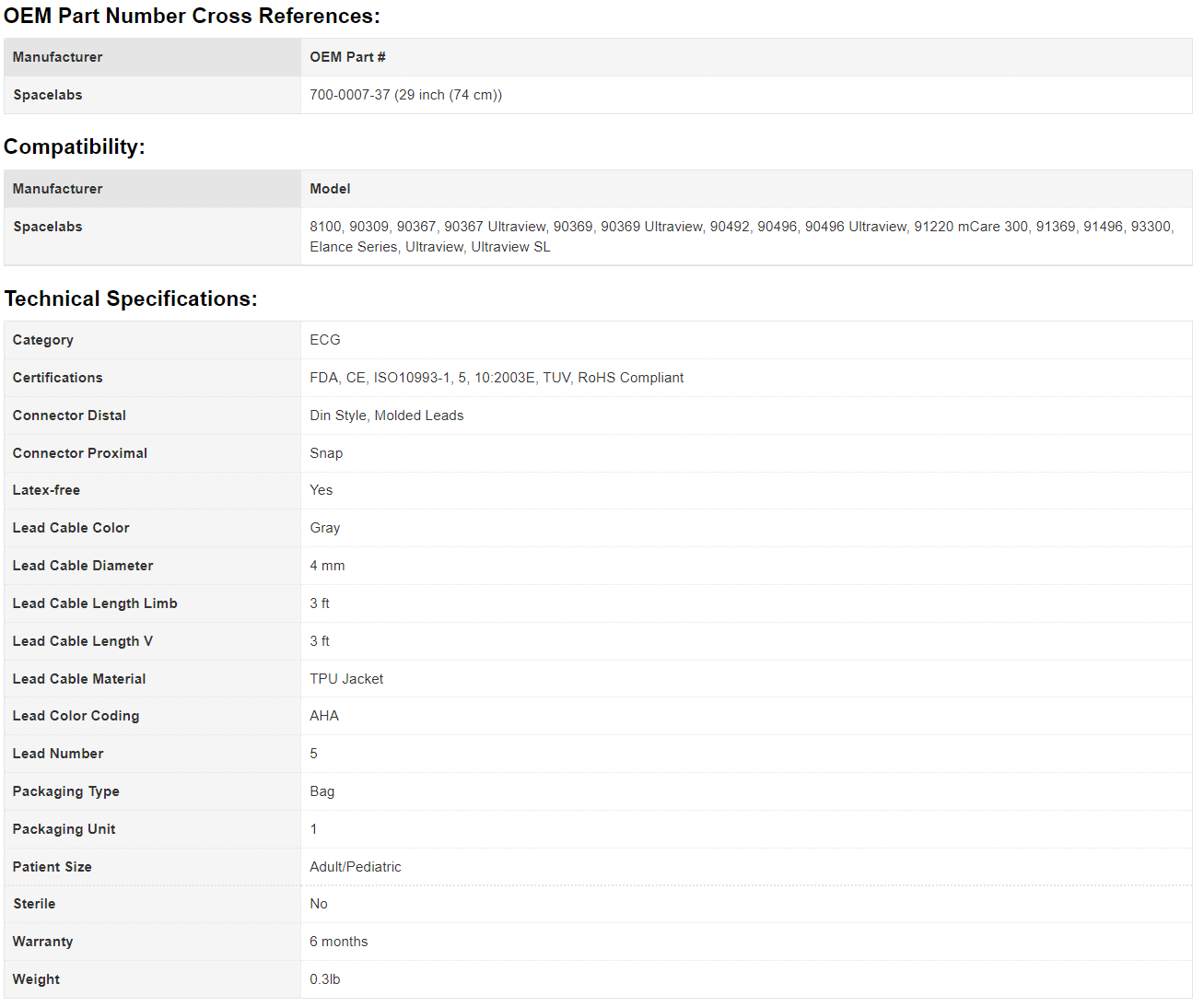
Task: Click the Category label
Action: tap(43, 340)
